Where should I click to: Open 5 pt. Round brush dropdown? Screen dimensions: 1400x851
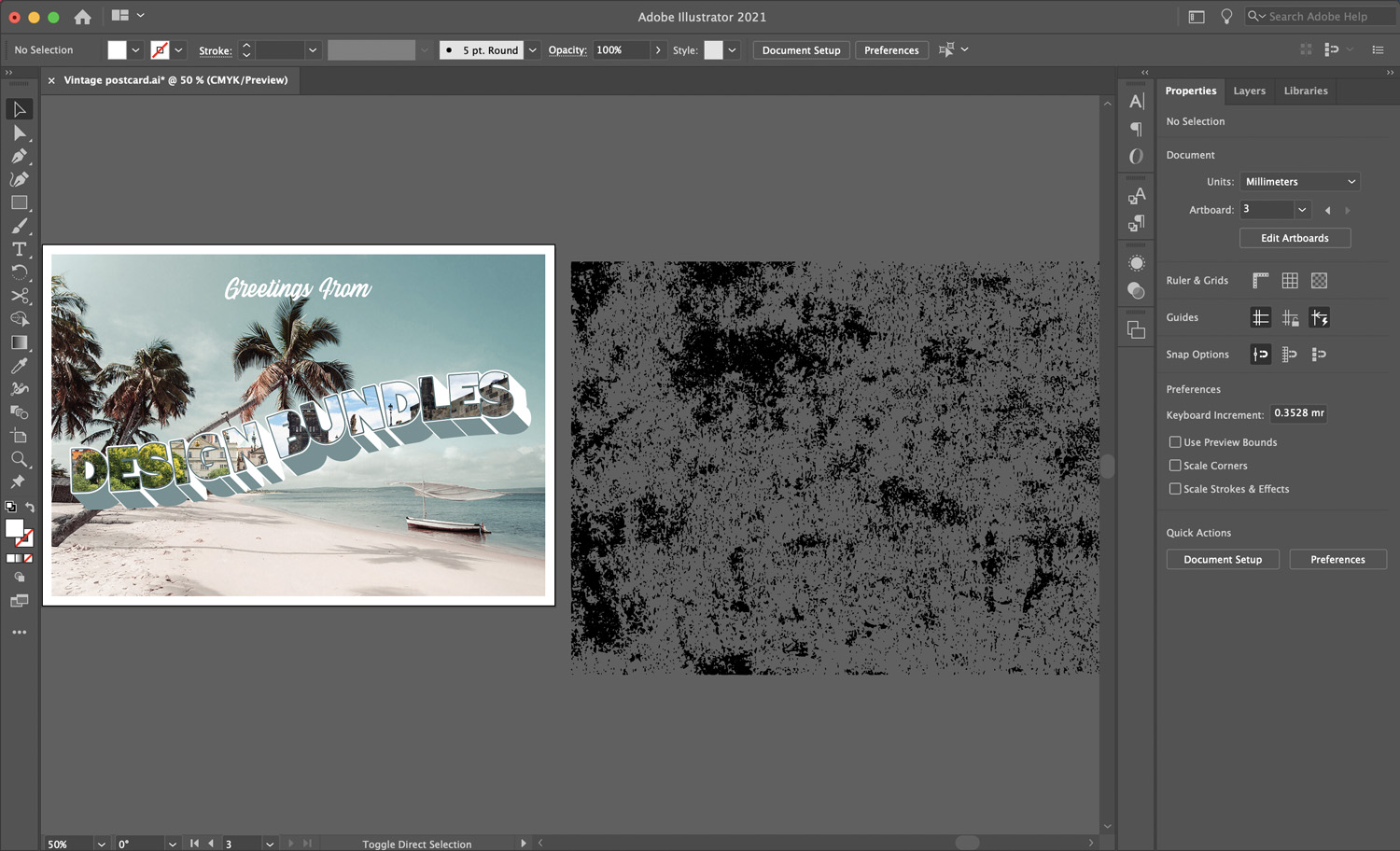[533, 50]
